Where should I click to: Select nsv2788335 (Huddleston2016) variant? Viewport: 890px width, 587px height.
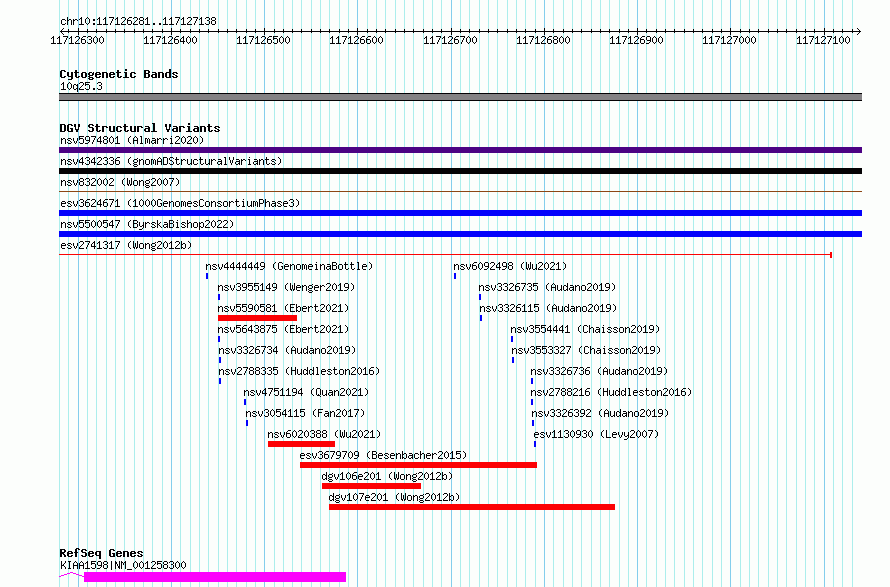[x=299, y=371]
